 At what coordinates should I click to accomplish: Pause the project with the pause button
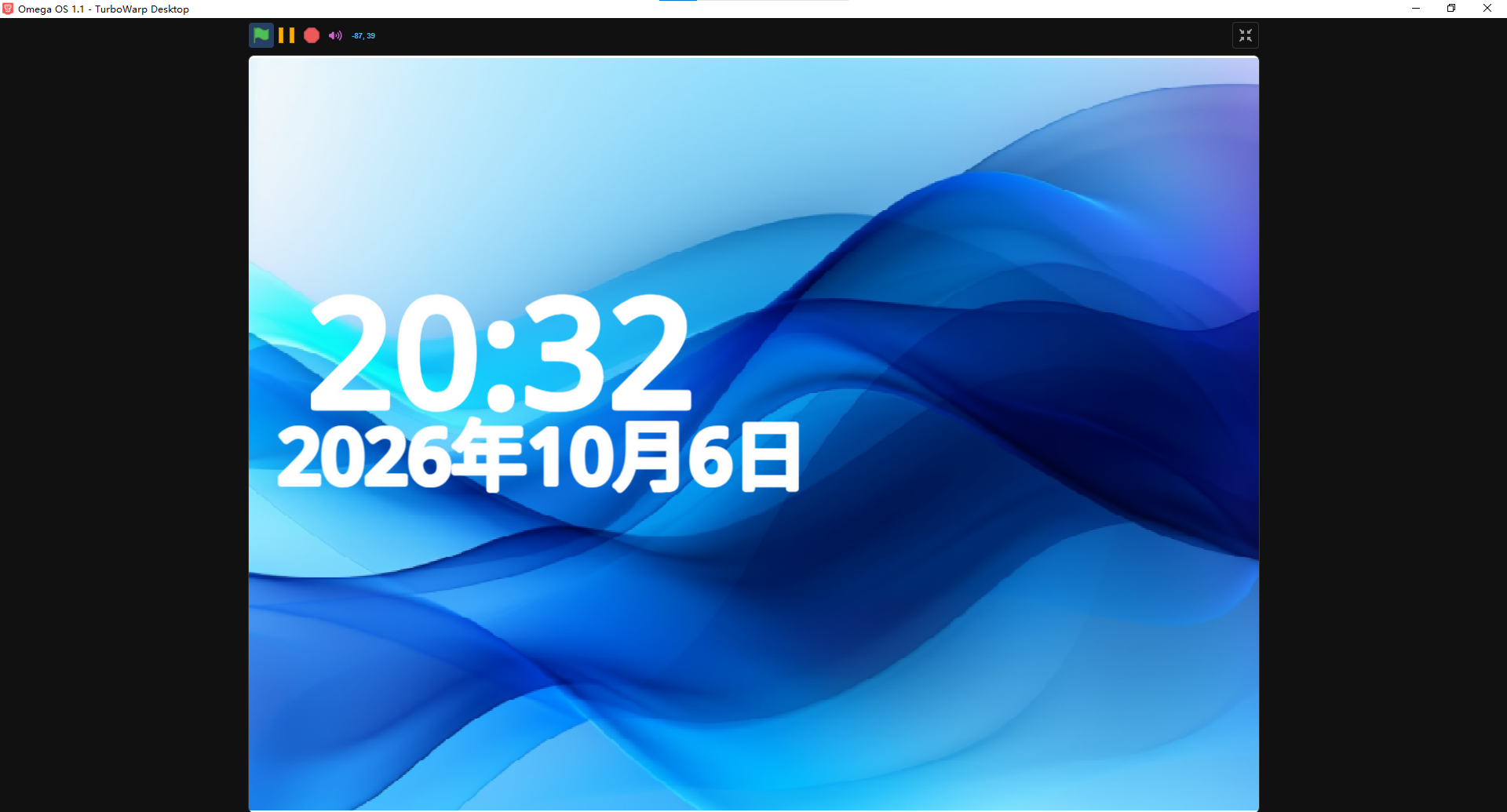click(286, 35)
